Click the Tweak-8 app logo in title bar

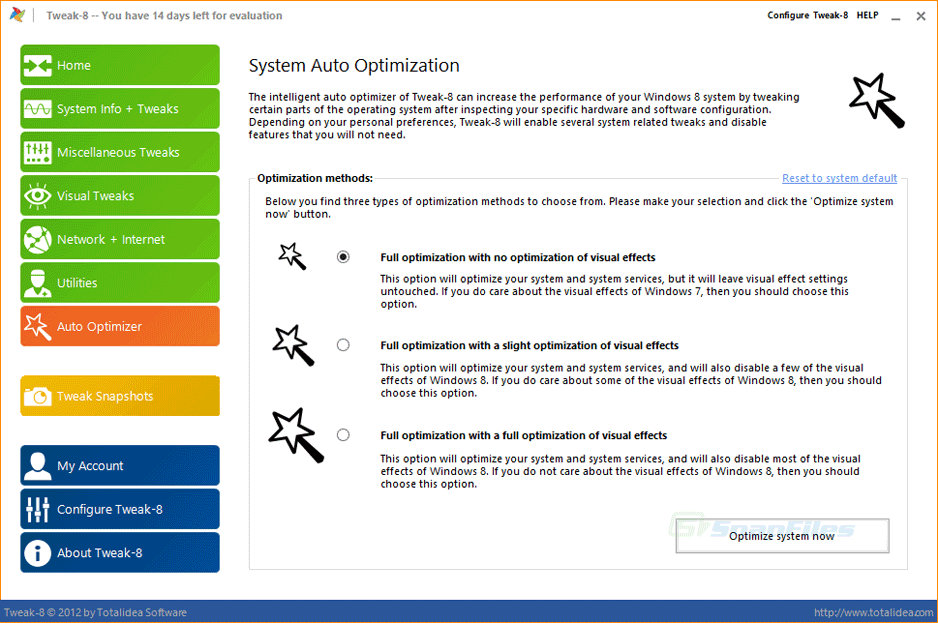[17, 15]
